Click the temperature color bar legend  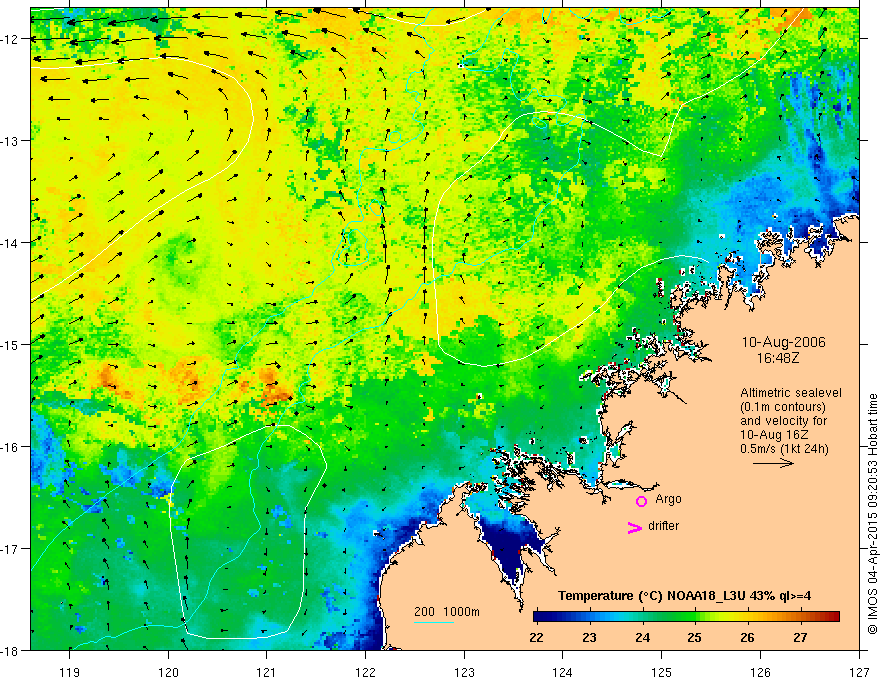[x=686, y=616]
